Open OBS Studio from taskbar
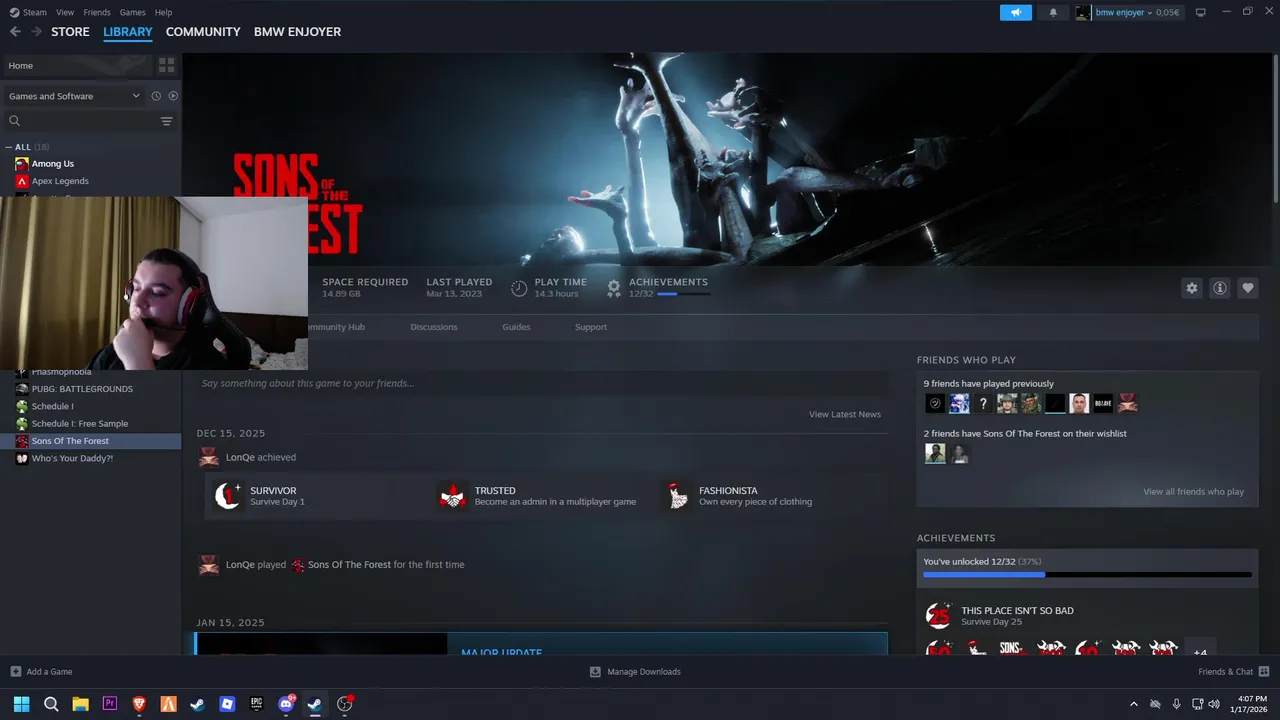 [345, 704]
